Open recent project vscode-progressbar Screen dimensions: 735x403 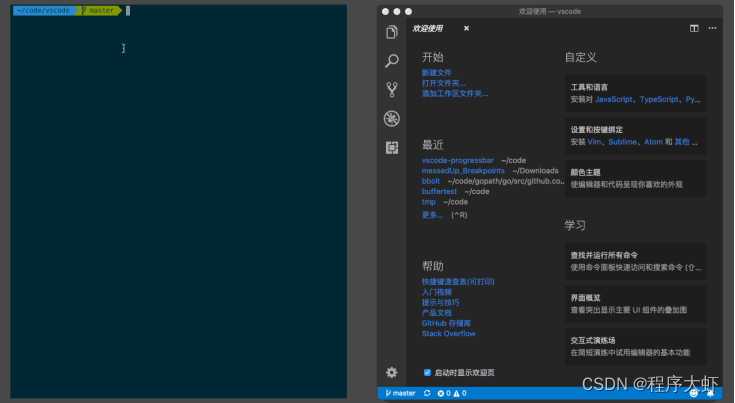pos(458,160)
